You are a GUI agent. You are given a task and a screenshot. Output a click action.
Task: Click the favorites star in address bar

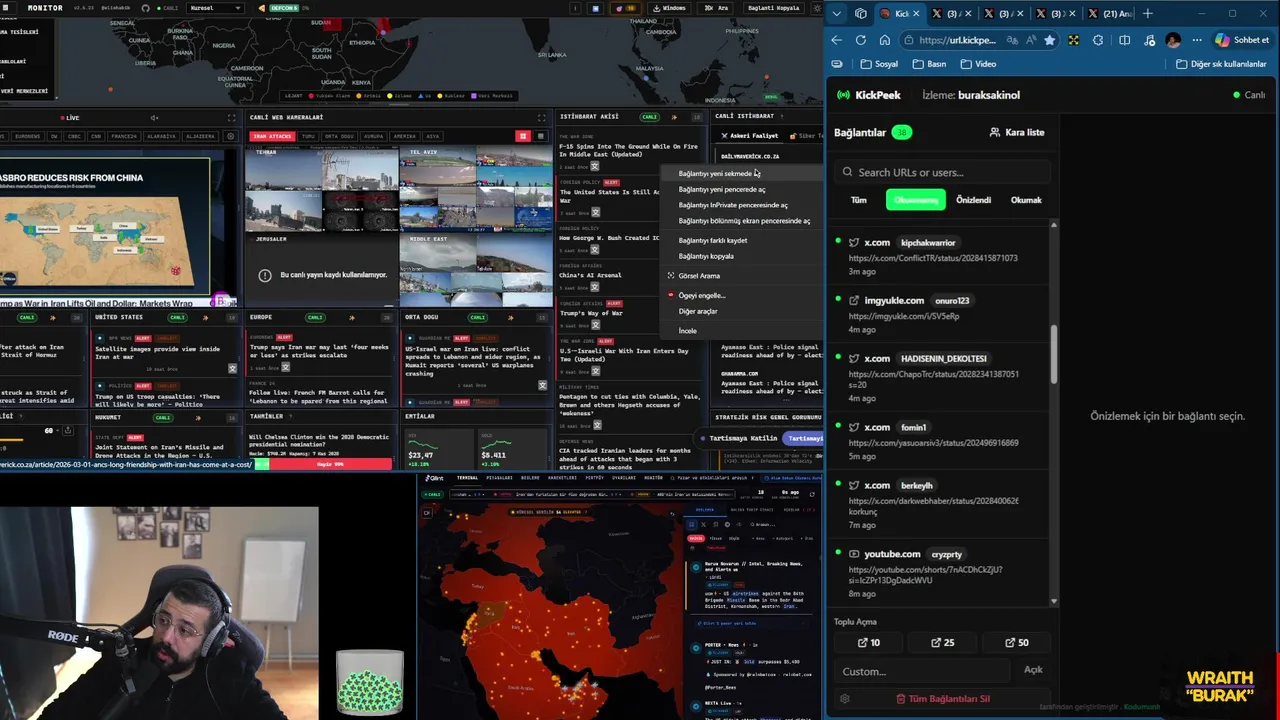coord(1049,40)
